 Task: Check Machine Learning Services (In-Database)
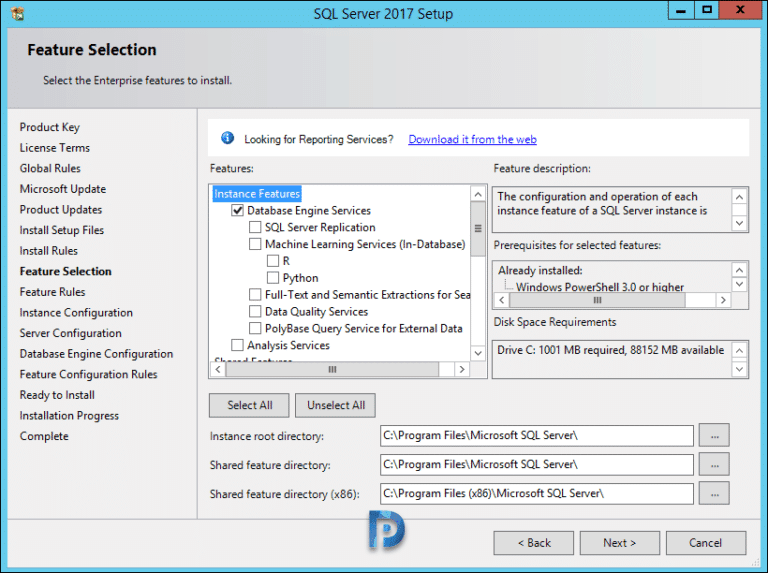(x=255, y=244)
